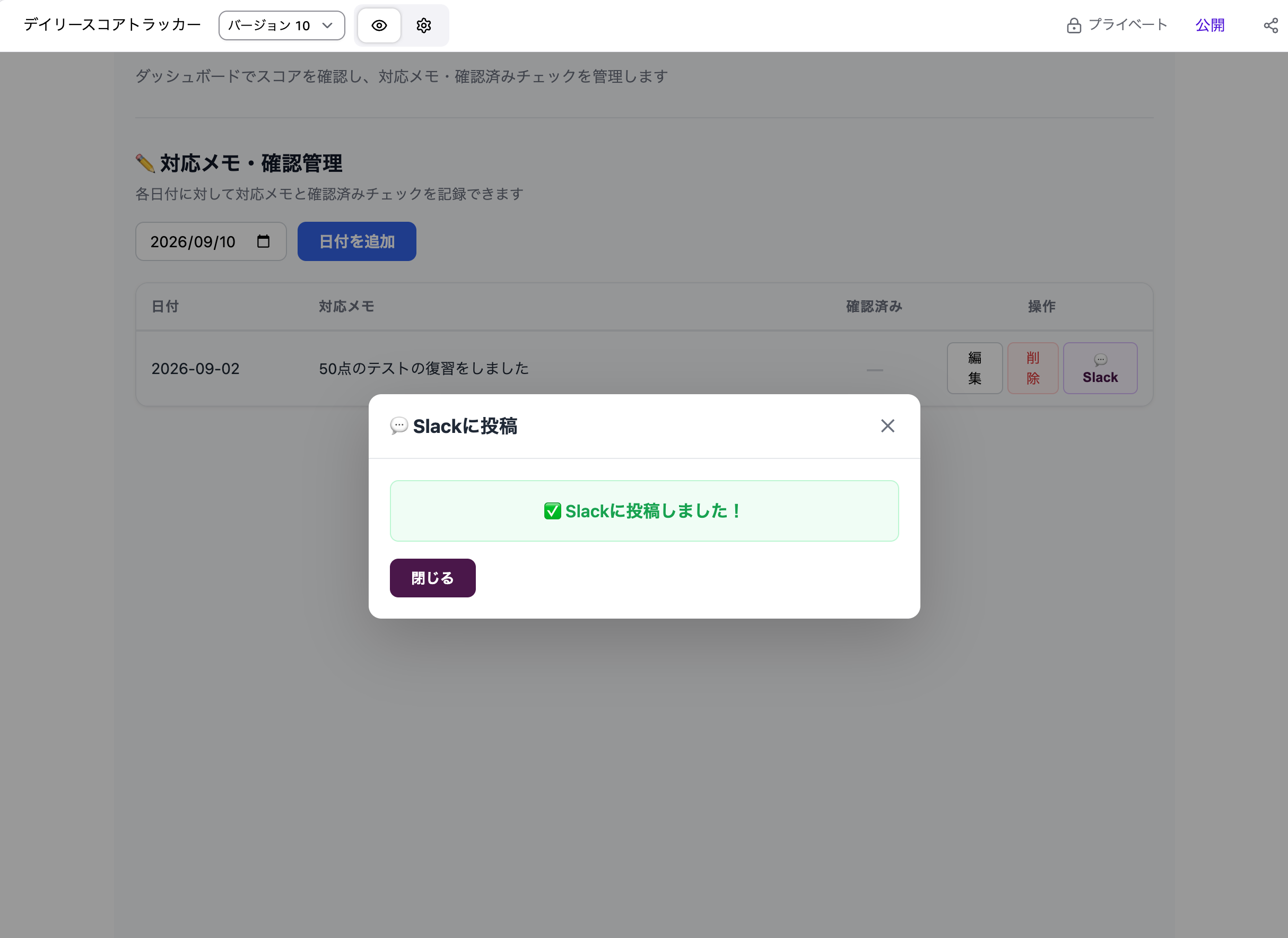The width and height of the screenshot is (1288, 938).
Task: Click the 対応メモ column header
Action: point(346,307)
